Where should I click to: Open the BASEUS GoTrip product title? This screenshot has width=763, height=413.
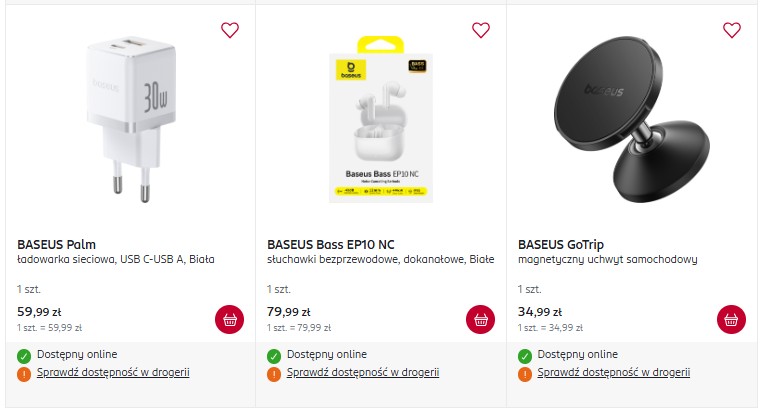[x=561, y=244]
